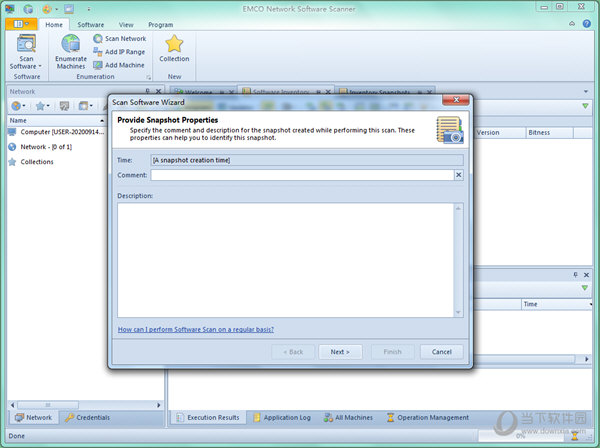
Task: Click the Bitness column header
Action: point(549,132)
